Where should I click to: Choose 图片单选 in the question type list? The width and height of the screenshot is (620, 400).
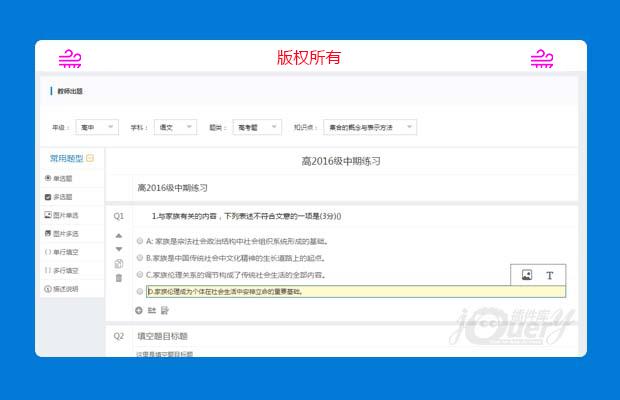click(61, 215)
